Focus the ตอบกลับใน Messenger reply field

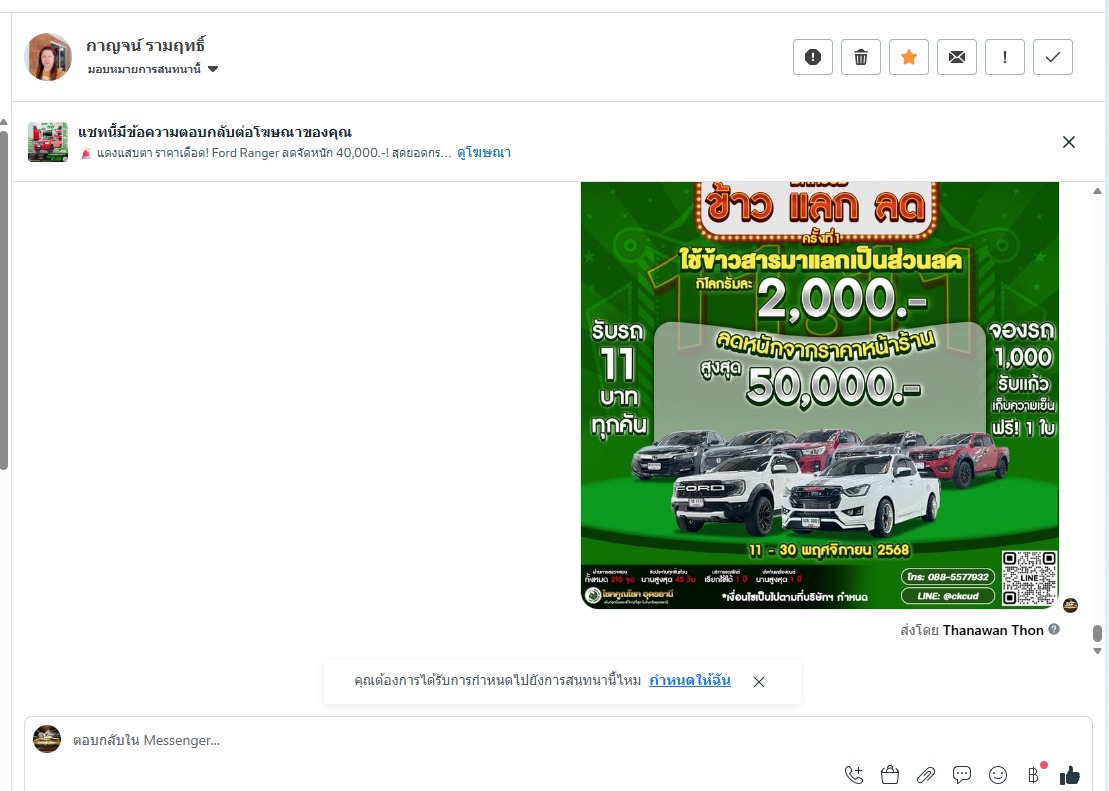click(x=453, y=740)
